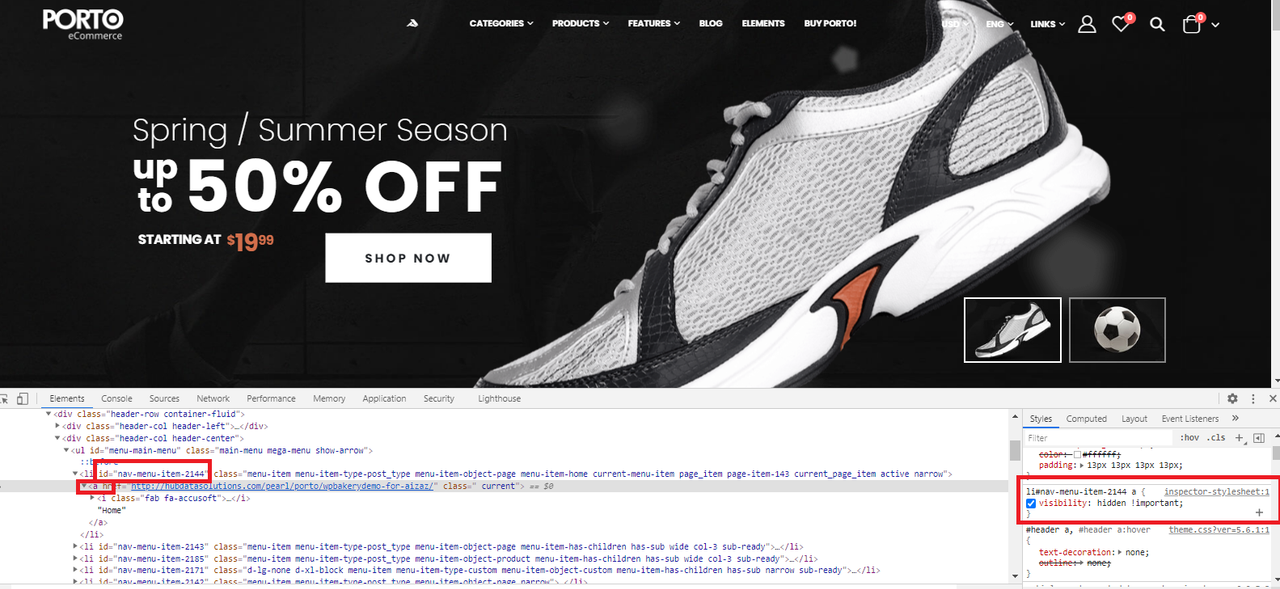Open the inspector-stylesheet:1 source link
1280x589 pixels.
point(1217,491)
